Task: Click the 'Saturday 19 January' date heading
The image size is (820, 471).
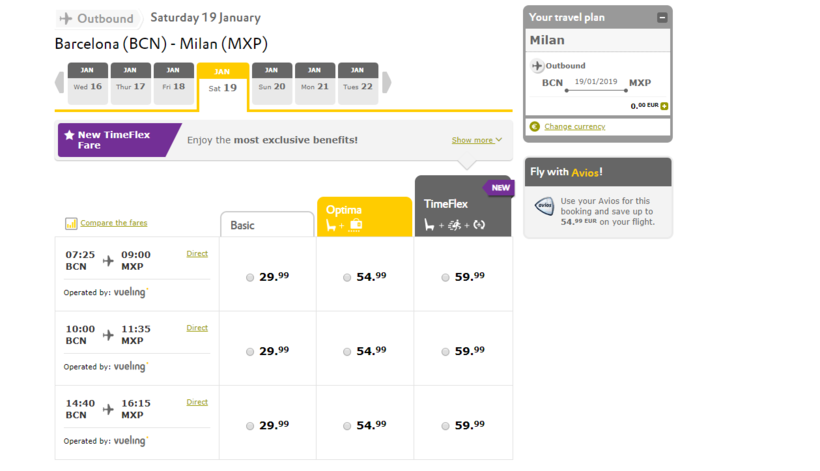Action: point(206,18)
